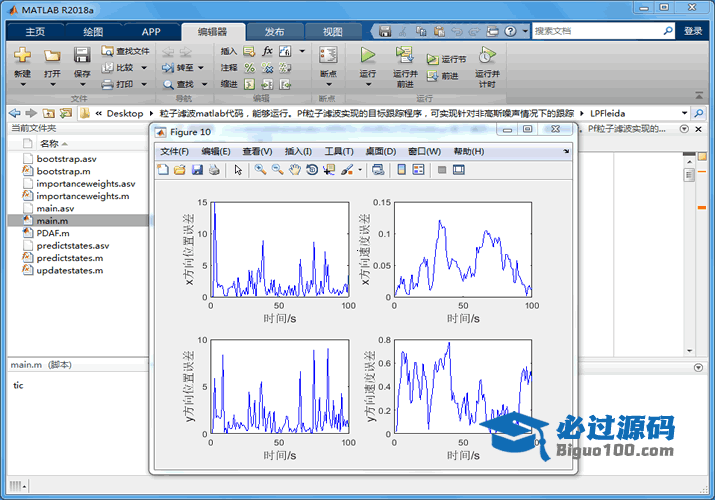715x500 pixels.
Task: Click the help question mark icon
Action: pos(510,31)
